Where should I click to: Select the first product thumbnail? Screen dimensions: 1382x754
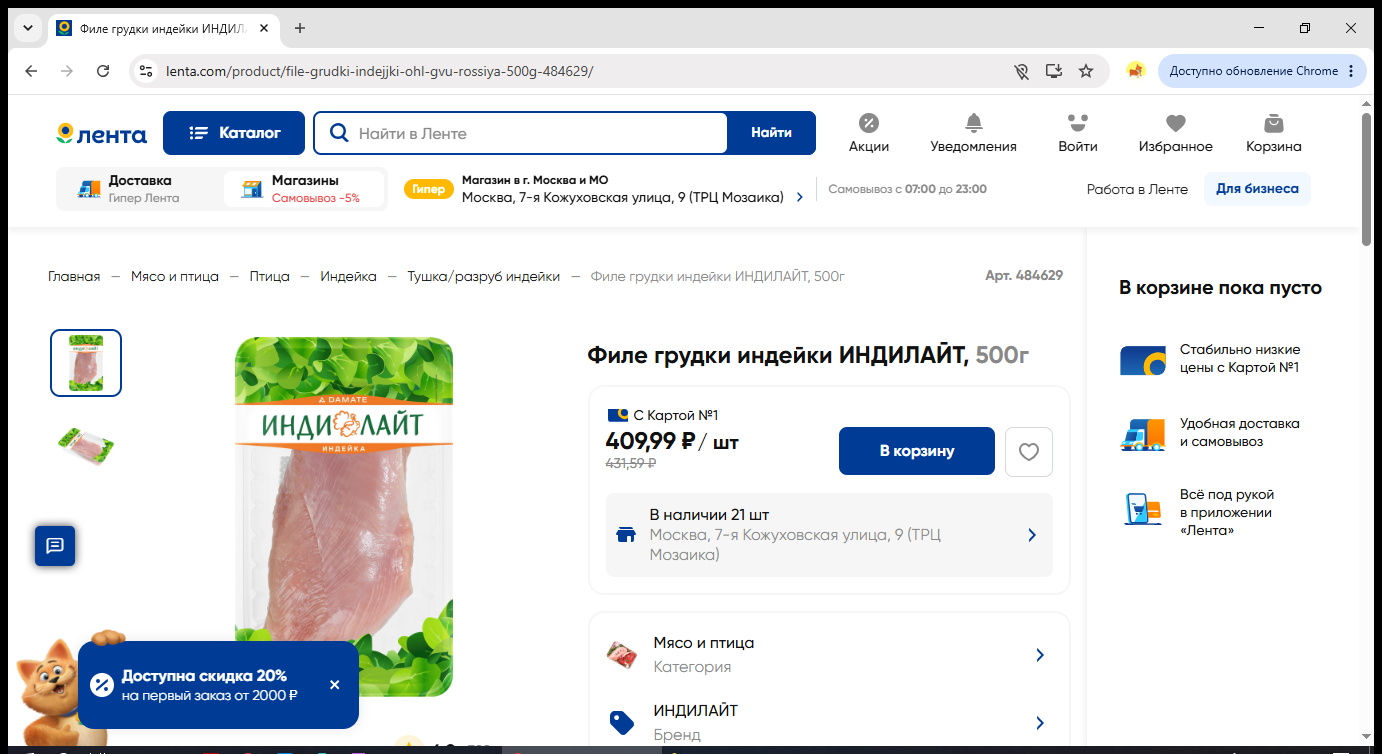tap(86, 363)
